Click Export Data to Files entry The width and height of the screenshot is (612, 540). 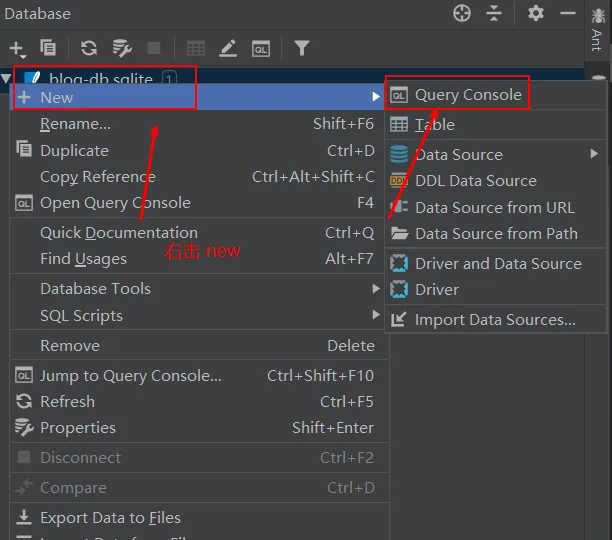click(x=110, y=518)
